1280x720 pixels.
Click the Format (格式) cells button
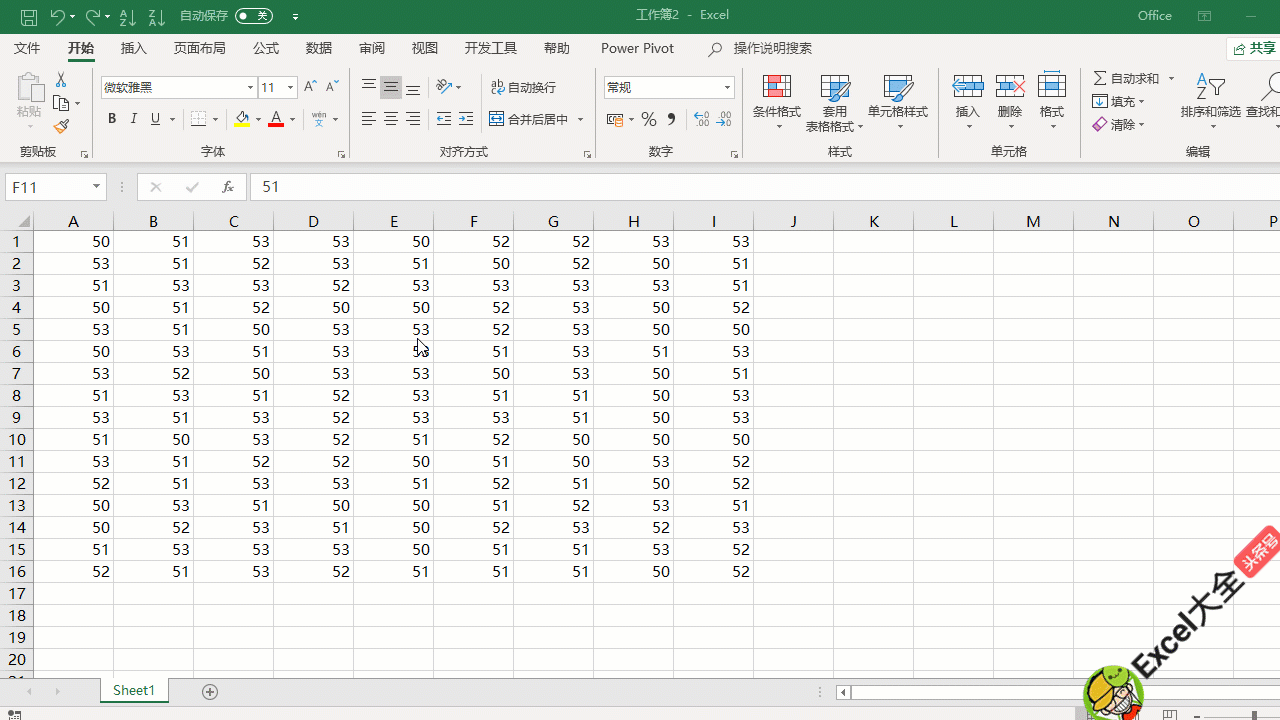click(x=1052, y=101)
